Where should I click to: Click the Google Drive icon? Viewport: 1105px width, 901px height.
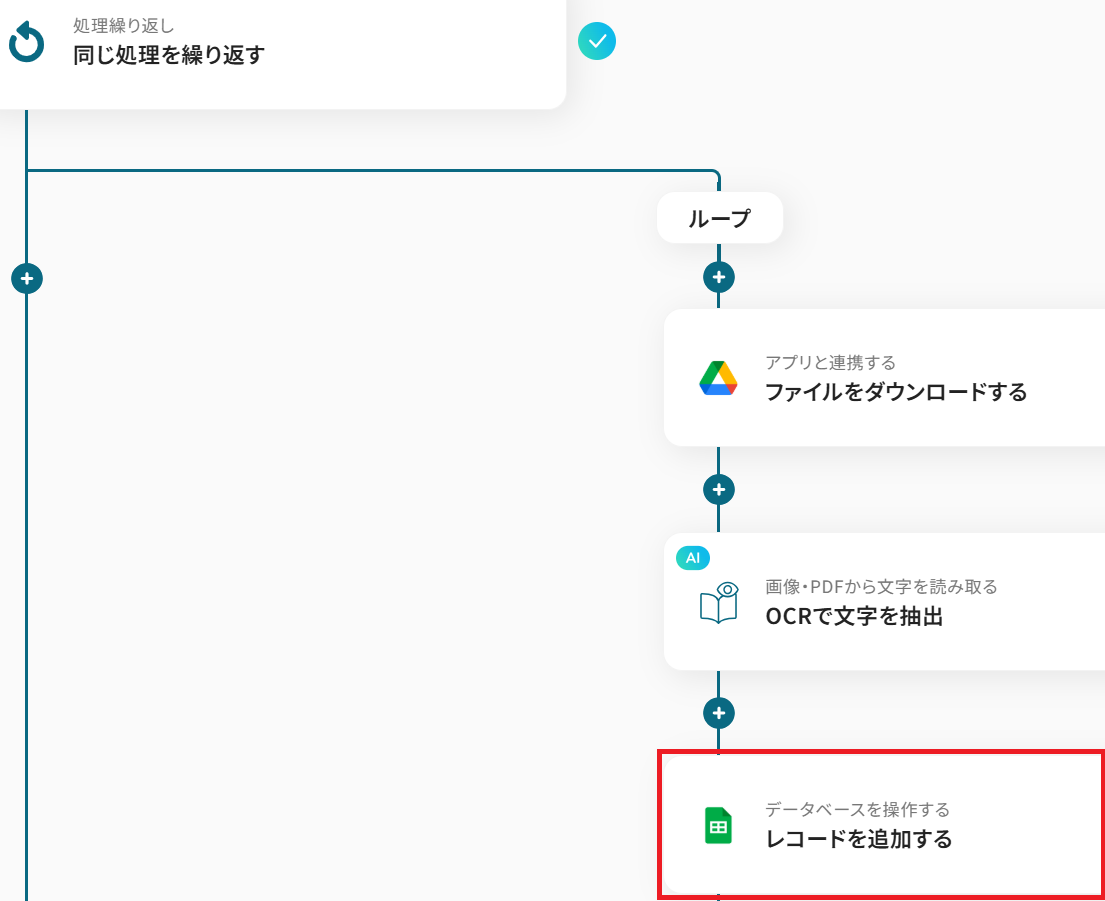pos(718,378)
